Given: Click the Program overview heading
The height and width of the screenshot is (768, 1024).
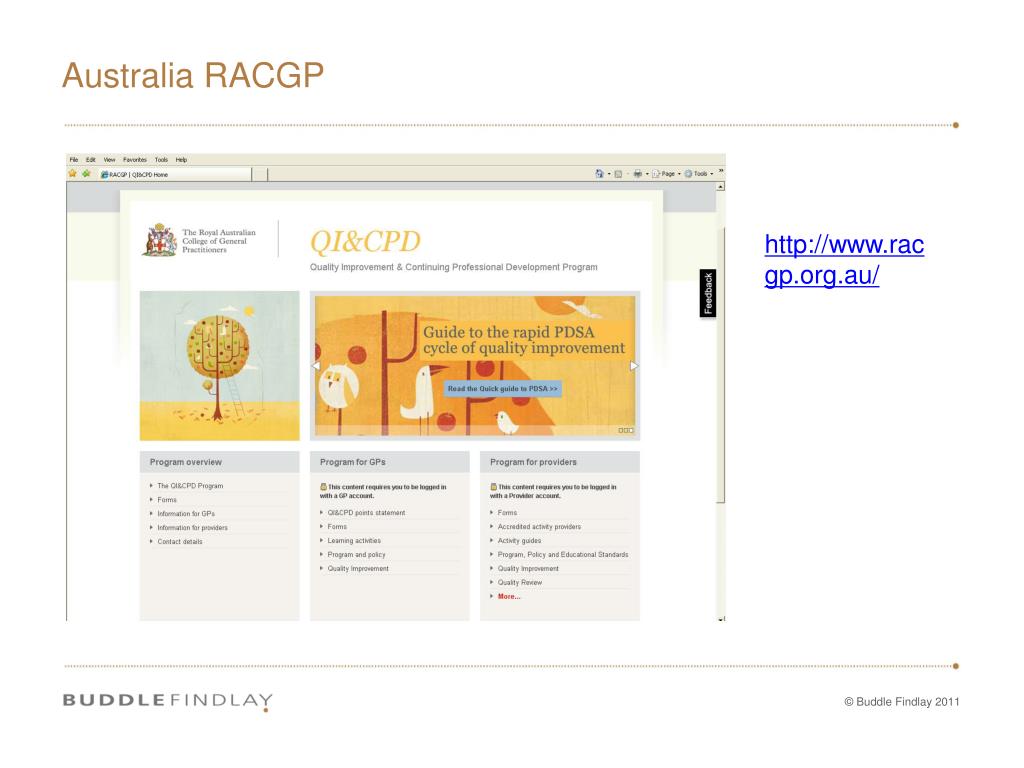Looking at the screenshot, I should [x=185, y=462].
